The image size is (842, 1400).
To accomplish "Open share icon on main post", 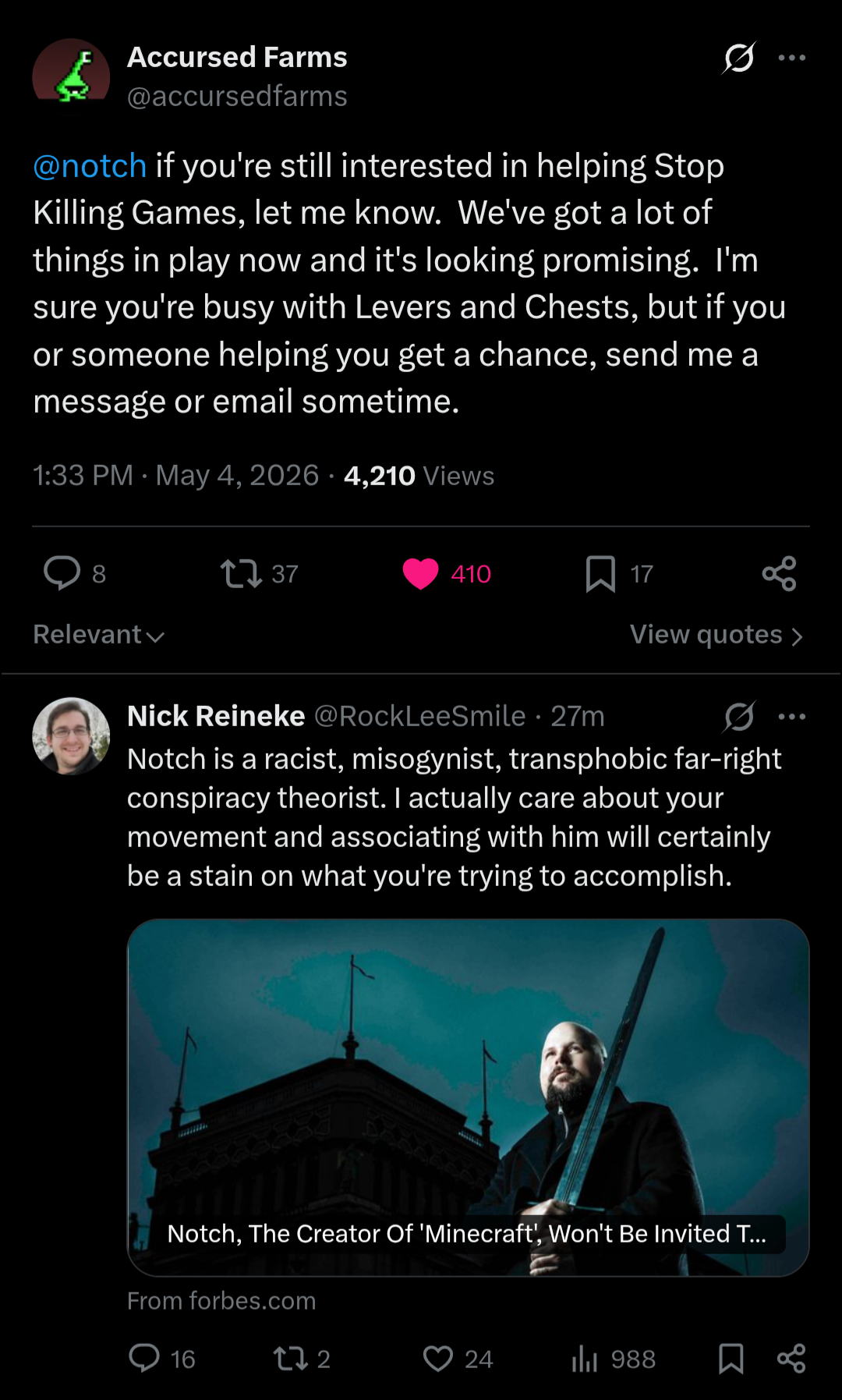I will click(x=779, y=573).
